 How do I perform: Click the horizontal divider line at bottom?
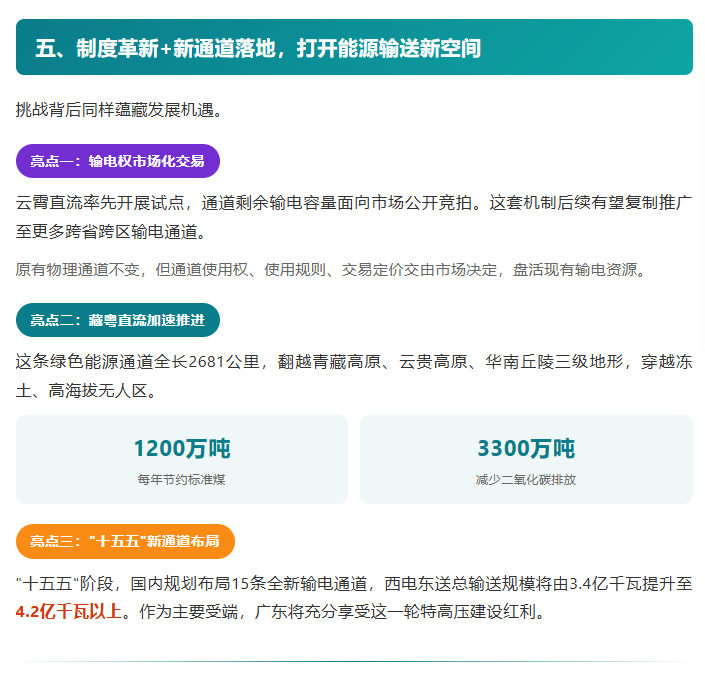[354, 662]
